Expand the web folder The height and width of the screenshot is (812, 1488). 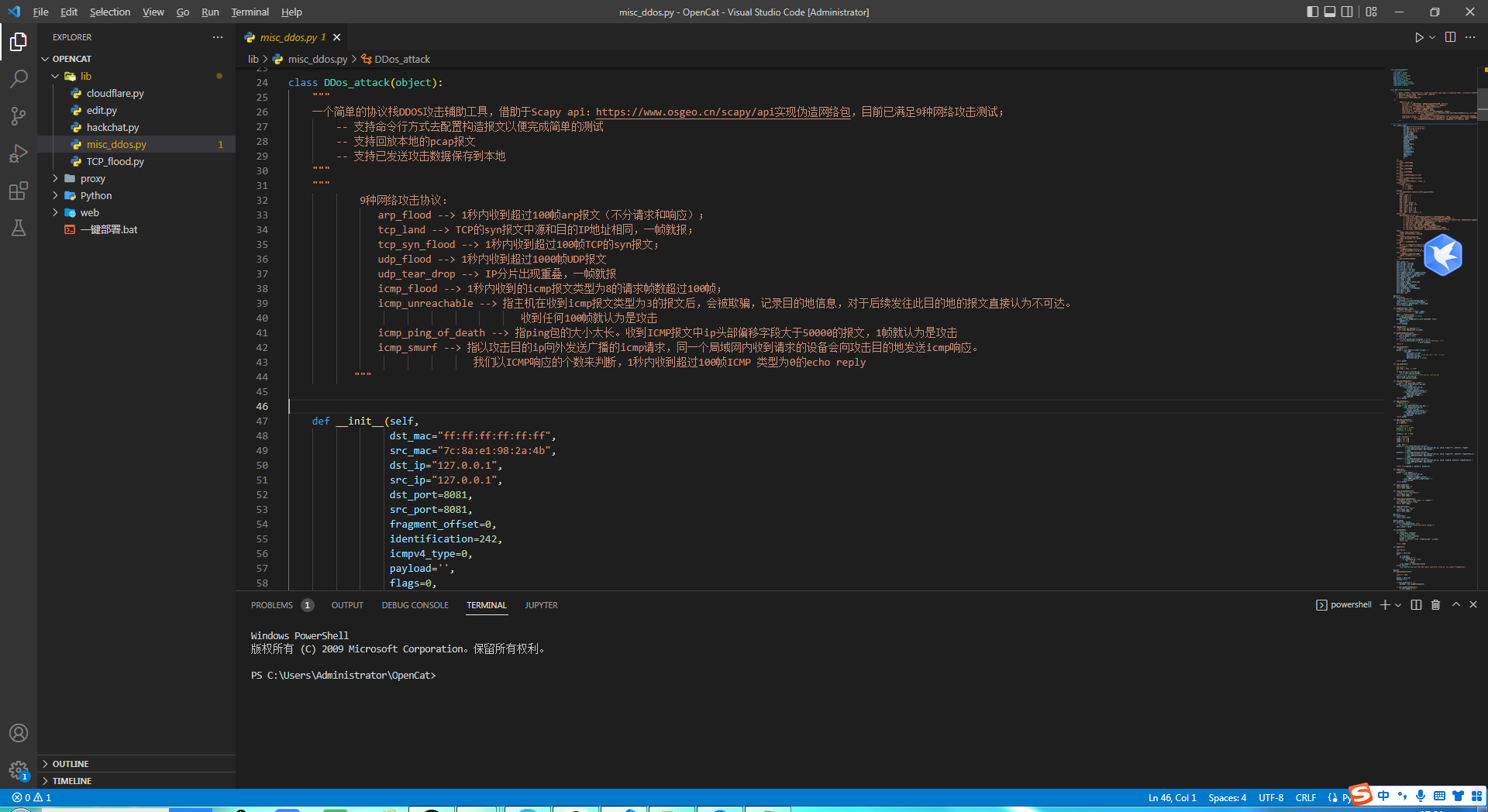[x=136, y=212]
